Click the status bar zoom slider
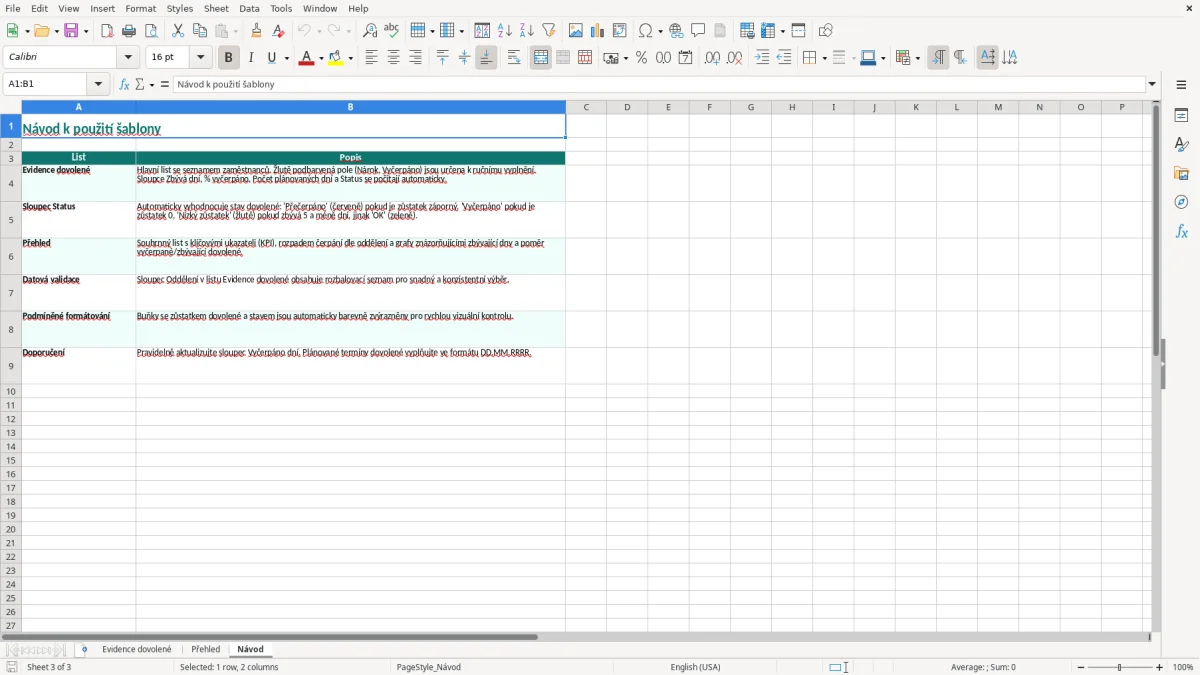Screen dimensions: 1200x675 pyautogui.click(x=1120, y=667)
